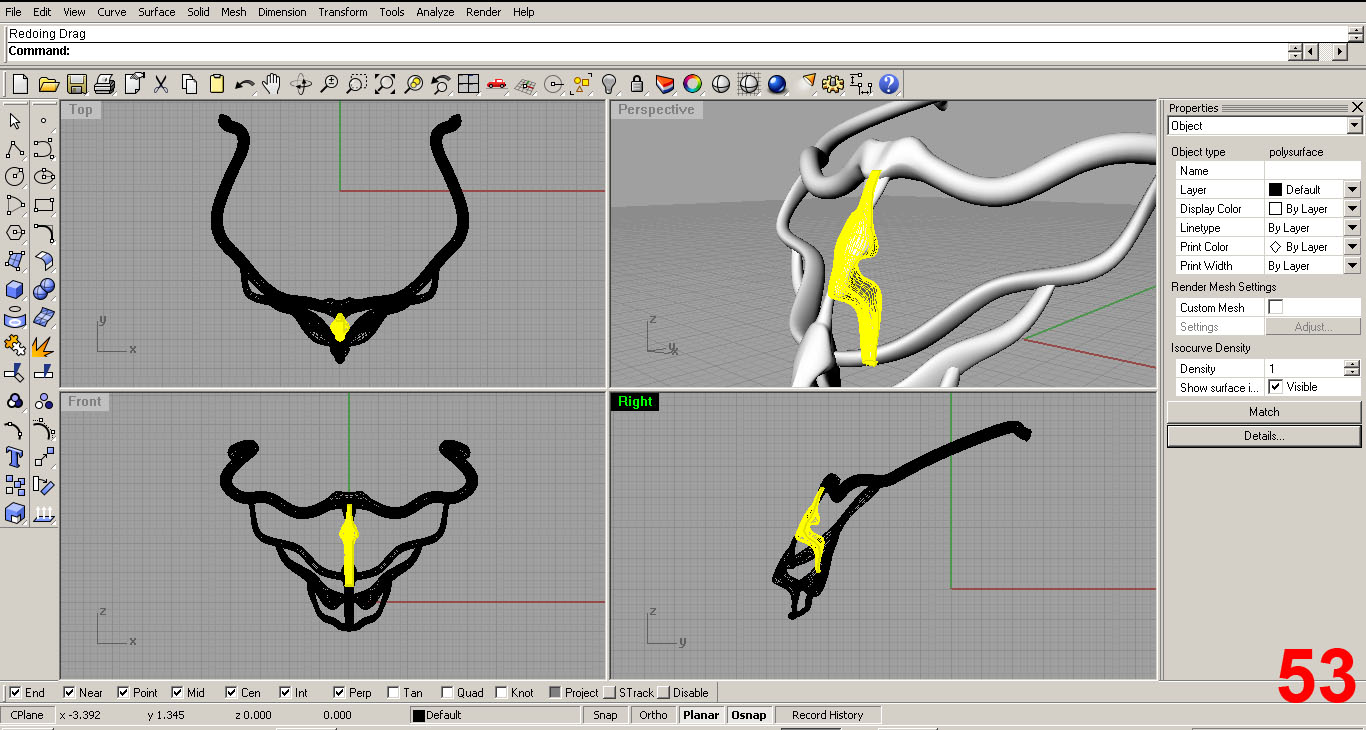Select the Text T tool in sidebar
The height and width of the screenshot is (730, 1366).
(15, 458)
